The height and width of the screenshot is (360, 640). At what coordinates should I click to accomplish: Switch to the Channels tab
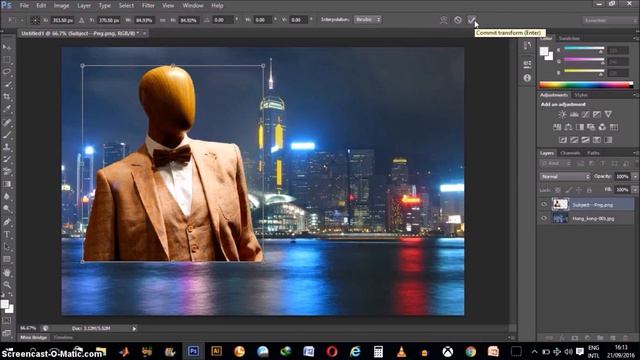[570, 153]
